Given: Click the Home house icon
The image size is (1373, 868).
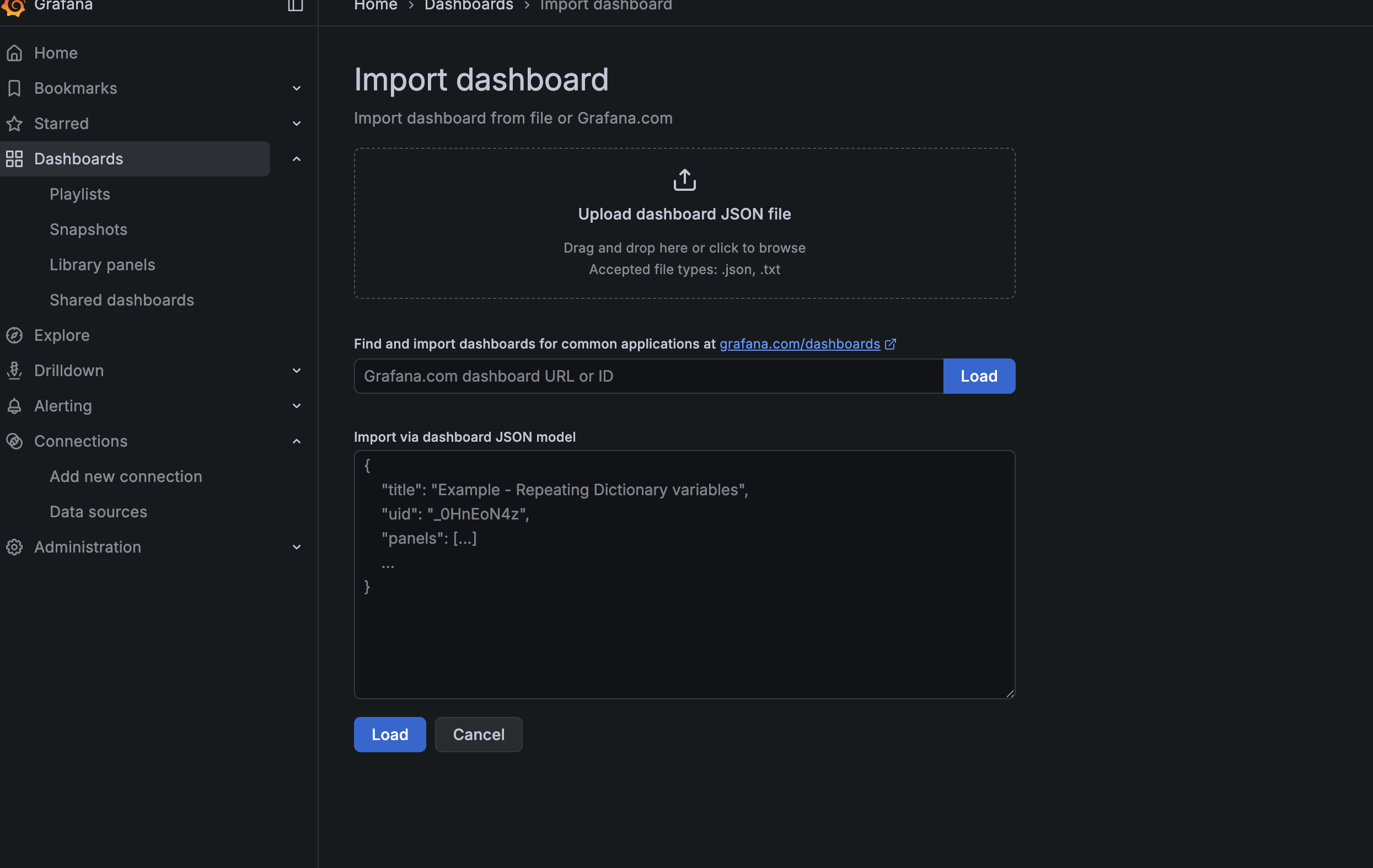Looking at the screenshot, I should 14,53.
